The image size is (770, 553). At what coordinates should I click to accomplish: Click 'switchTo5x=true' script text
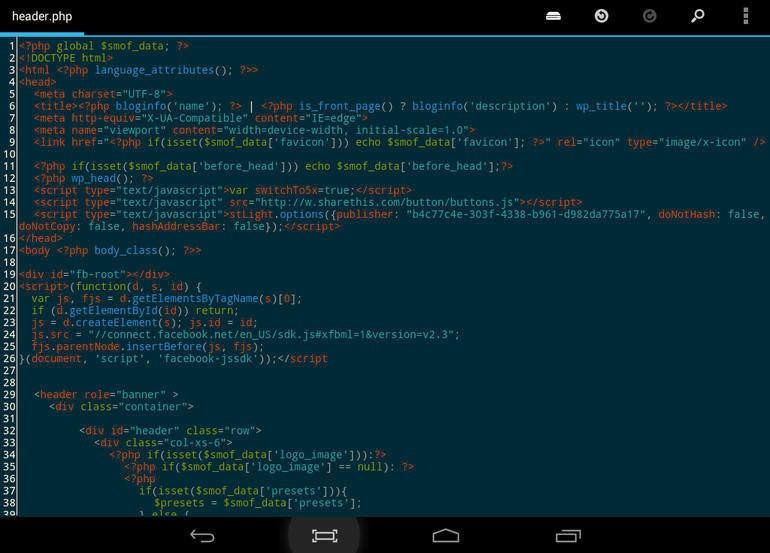tap(302, 190)
